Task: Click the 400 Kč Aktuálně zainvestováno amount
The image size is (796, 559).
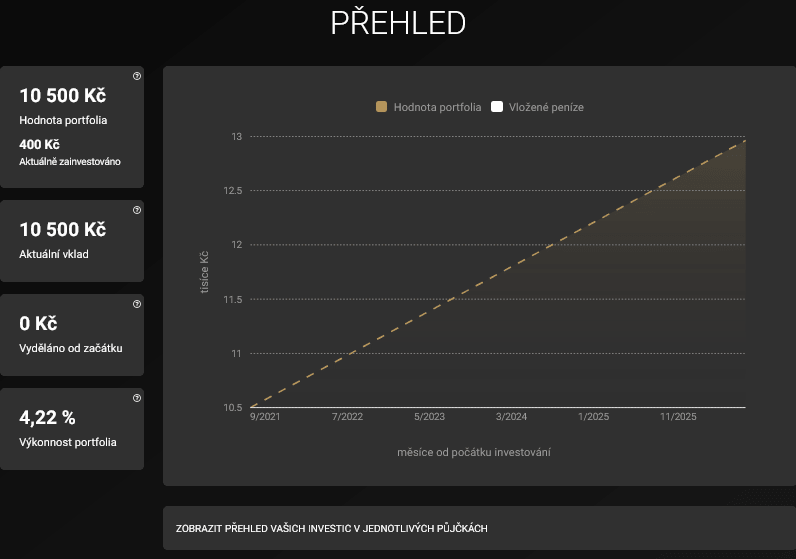Action: click(39, 145)
